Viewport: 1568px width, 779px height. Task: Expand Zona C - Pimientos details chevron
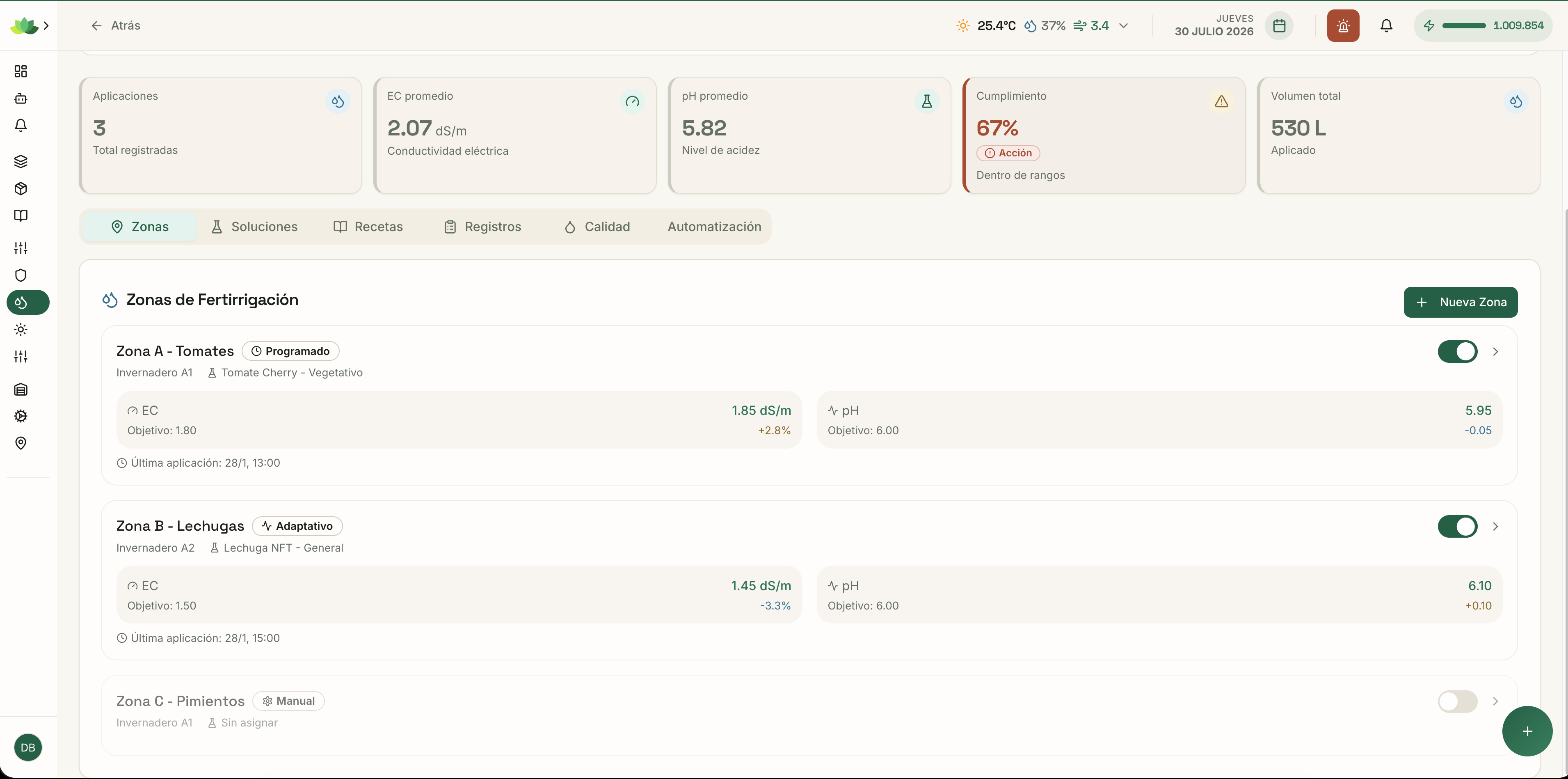point(1495,701)
